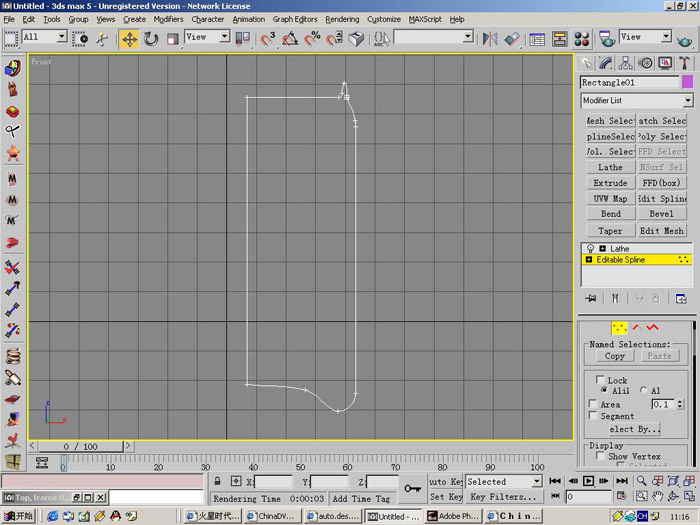Edit the Rectangle01 object name field

point(629,83)
